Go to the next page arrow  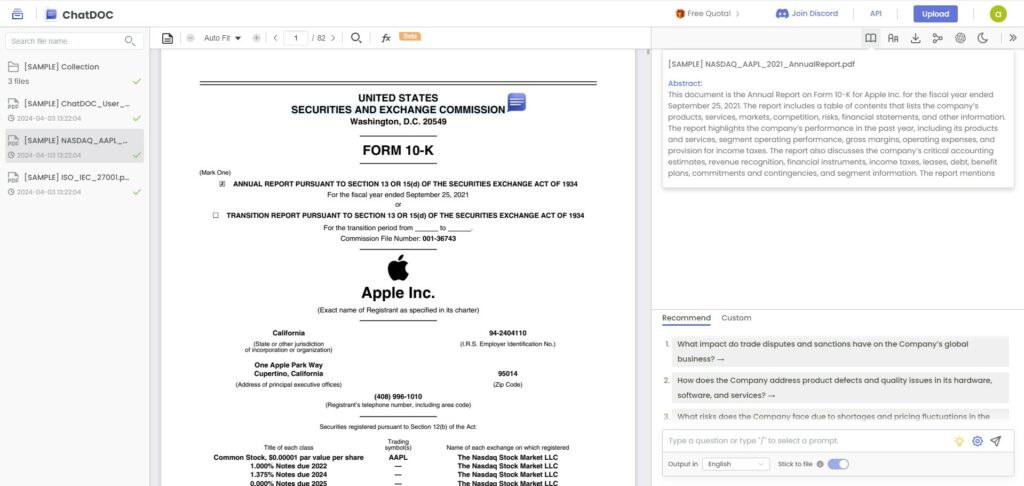click(x=333, y=38)
